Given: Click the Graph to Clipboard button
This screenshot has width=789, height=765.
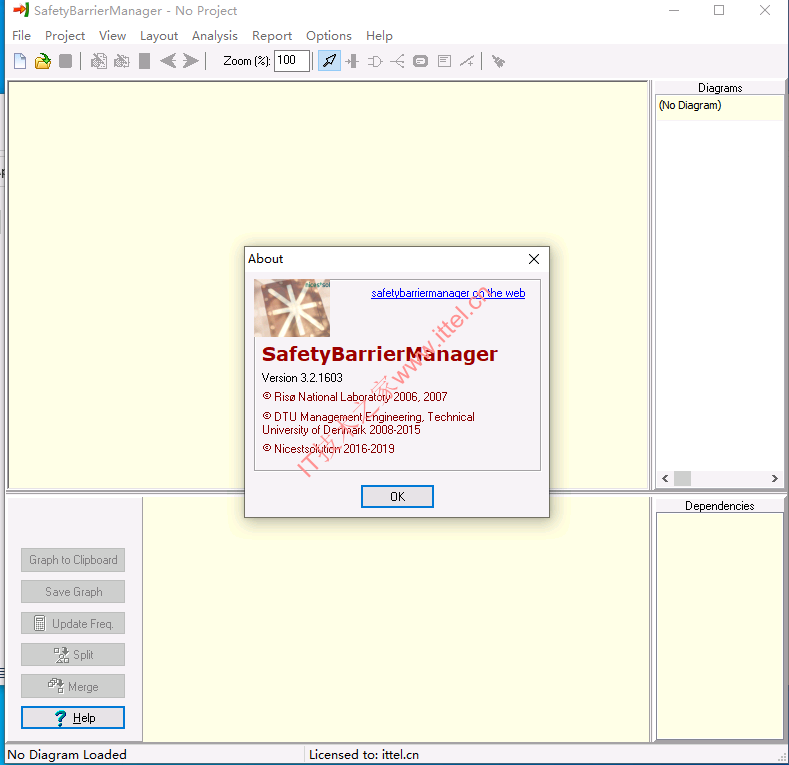Looking at the screenshot, I should (x=73, y=560).
